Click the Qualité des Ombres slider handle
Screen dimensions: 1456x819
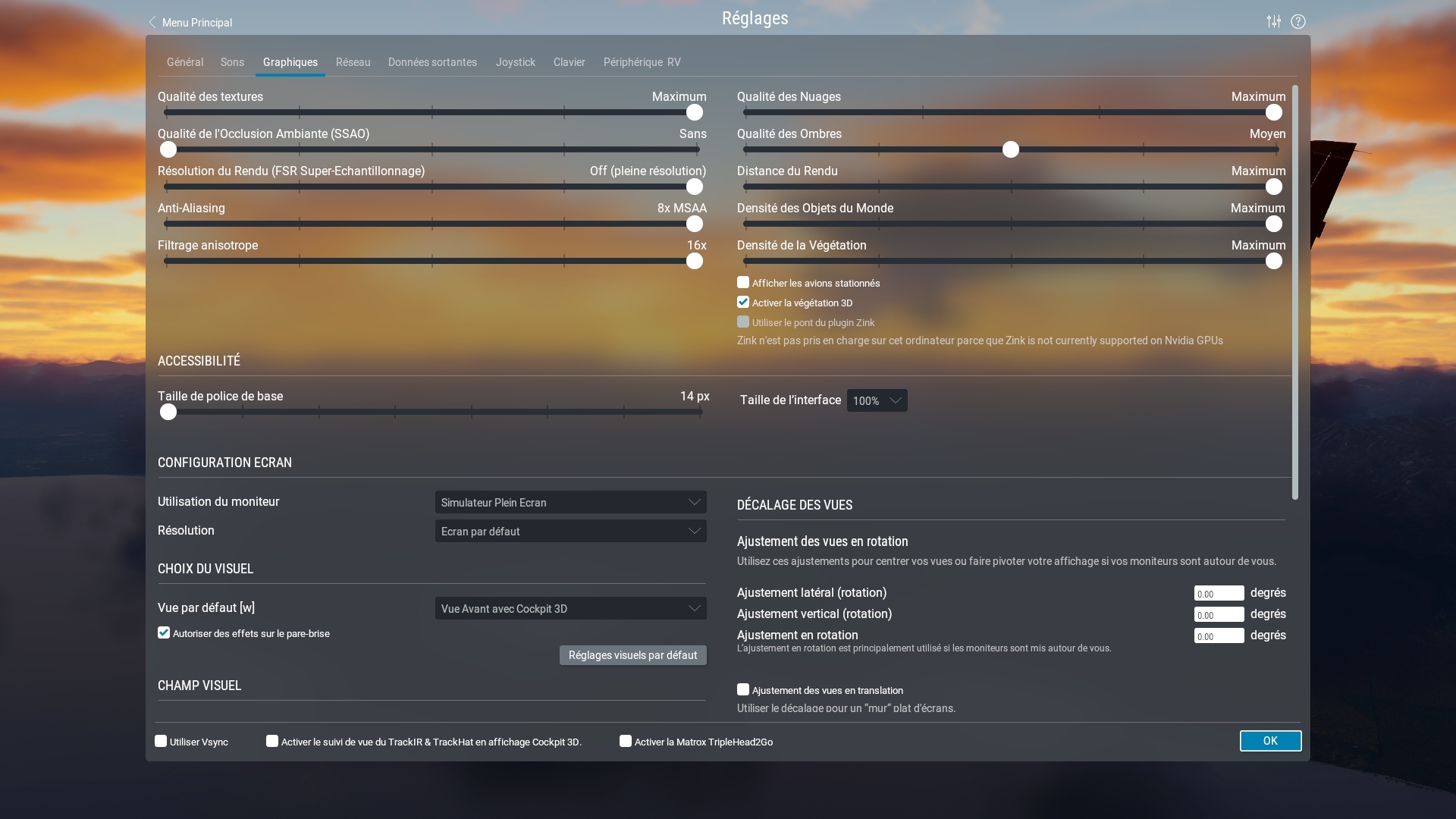[x=1011, y=149]
